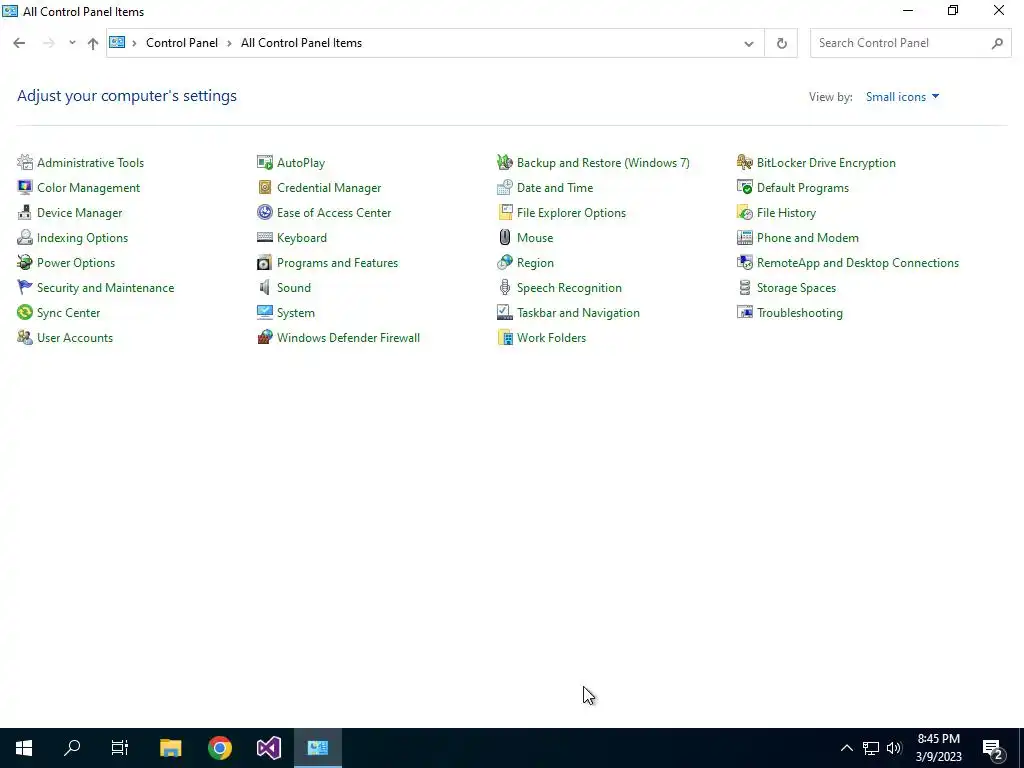Open the Sync Center icon

click(x=25, y=312)
